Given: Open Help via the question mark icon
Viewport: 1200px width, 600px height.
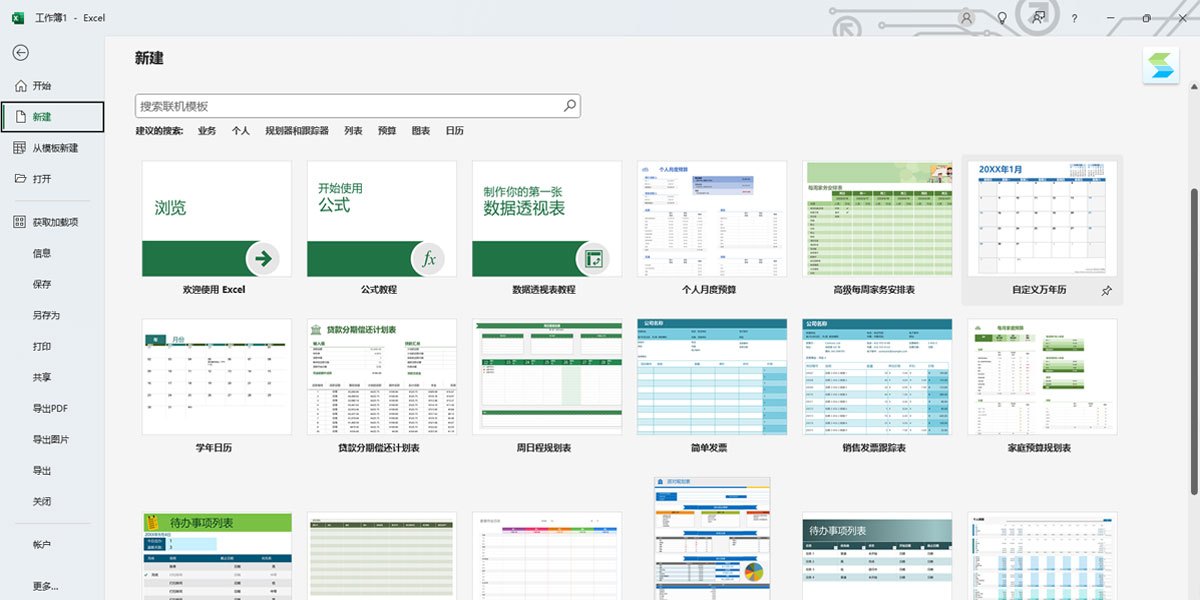Looking at the screenshot, I should coord(1073,18).
